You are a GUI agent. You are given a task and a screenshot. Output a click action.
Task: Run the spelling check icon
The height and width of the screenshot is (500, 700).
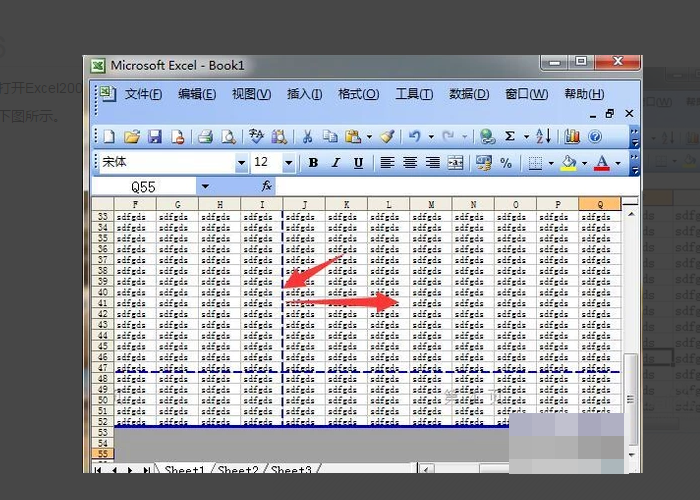(256, 137)
